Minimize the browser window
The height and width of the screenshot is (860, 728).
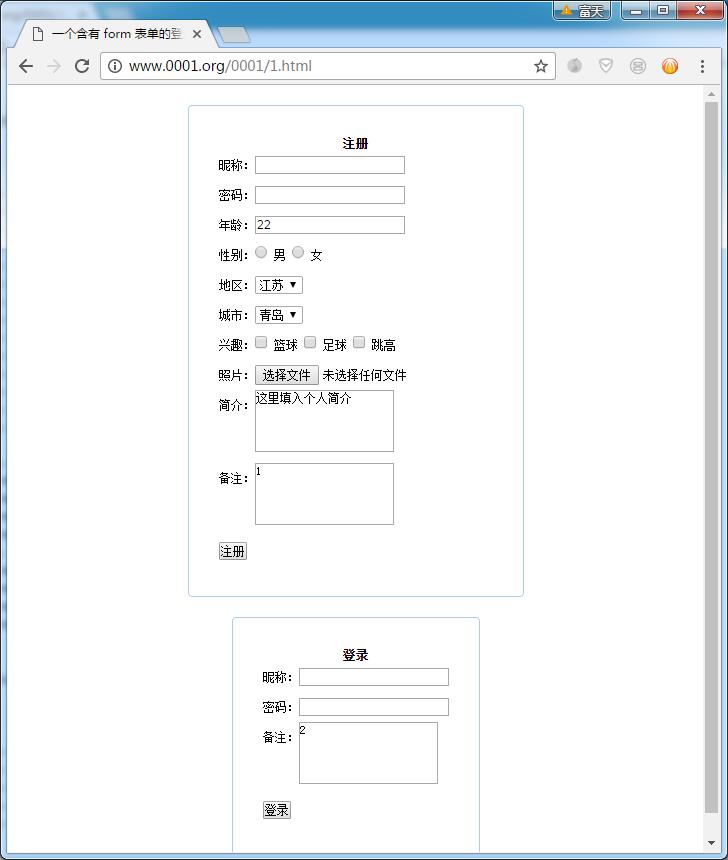(x=636, y=10)
